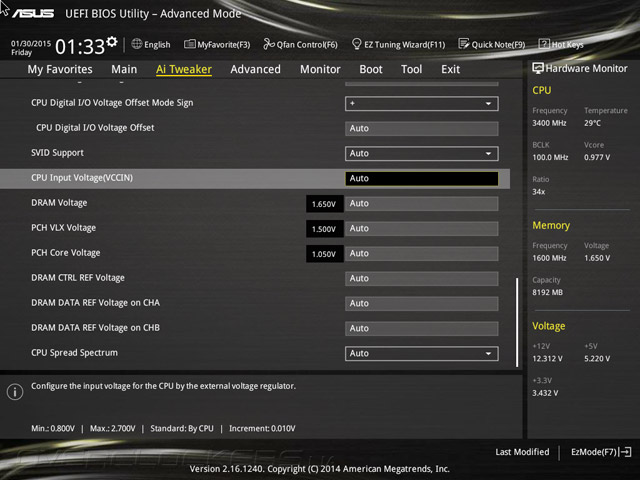Expand the CPU Spread Spectrum dropdown
This screenshot has height=480, width=640.
[x=422, y=353]
